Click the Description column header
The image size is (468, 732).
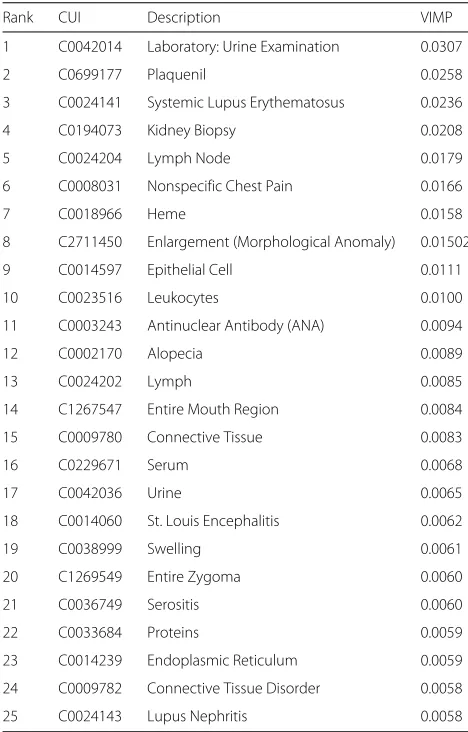184,18
